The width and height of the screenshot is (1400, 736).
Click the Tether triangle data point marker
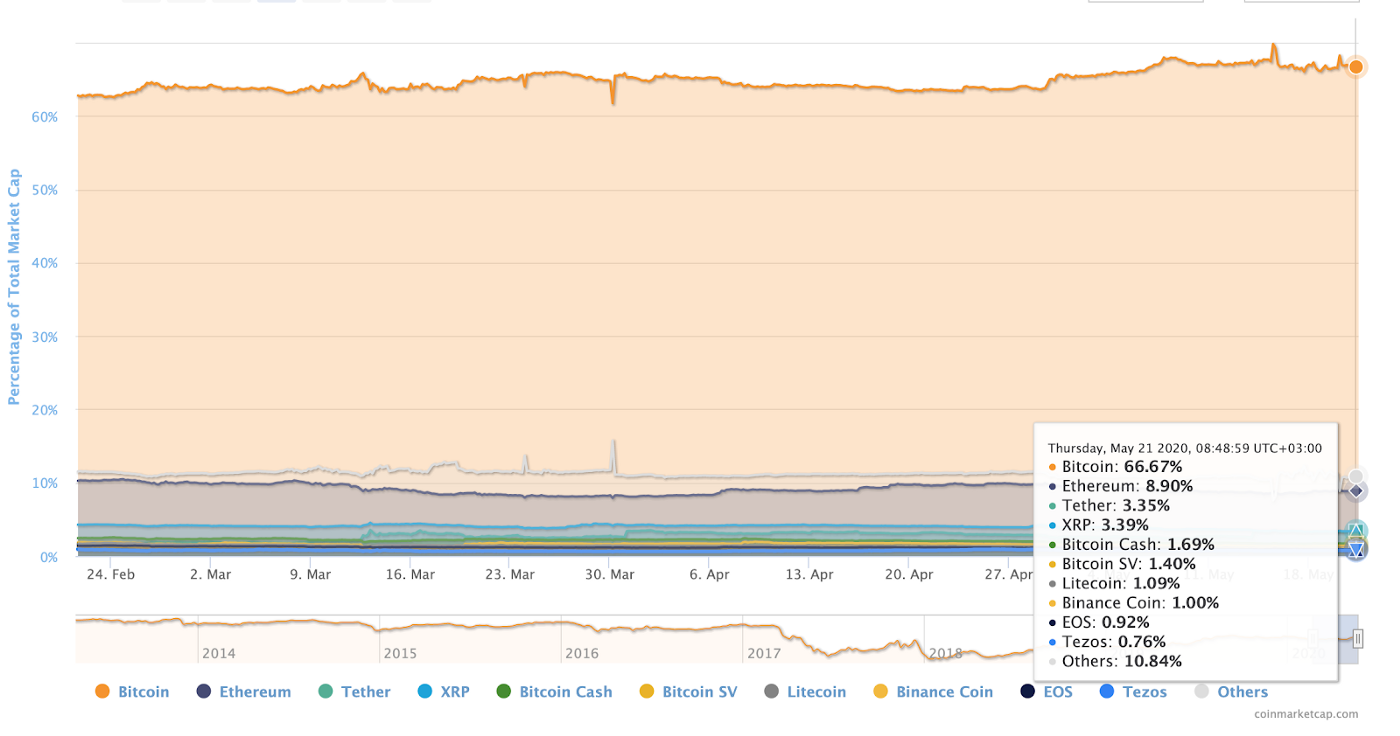pos(1356,530)
